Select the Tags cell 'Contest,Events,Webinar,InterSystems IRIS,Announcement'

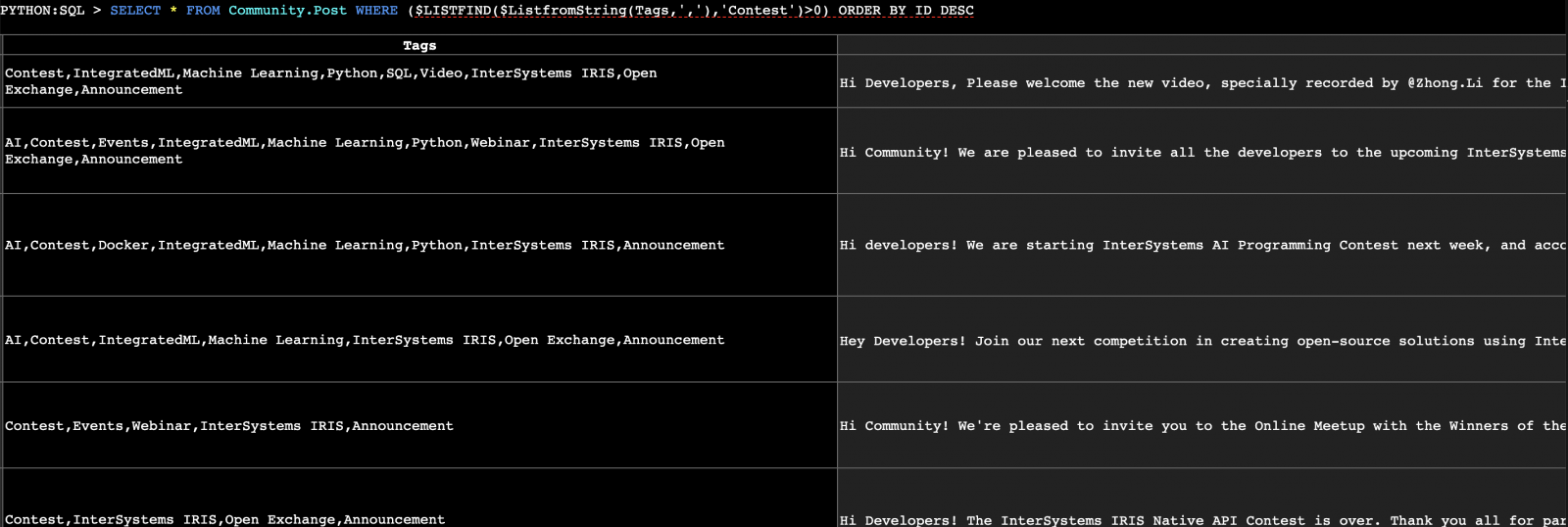[419, 426]
